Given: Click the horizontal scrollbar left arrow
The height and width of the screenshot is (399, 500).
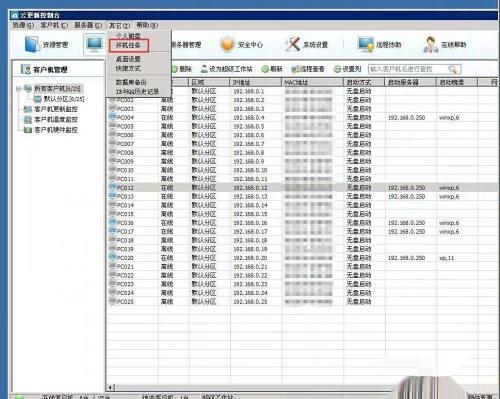Looking at the screenshot, I should click(111, 387).
